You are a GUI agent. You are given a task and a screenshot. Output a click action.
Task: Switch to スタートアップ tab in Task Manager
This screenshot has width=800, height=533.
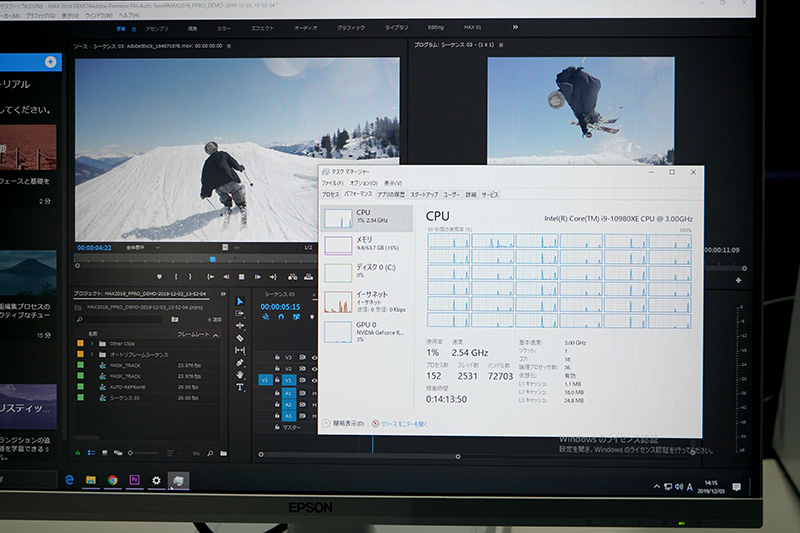[424, 194]
